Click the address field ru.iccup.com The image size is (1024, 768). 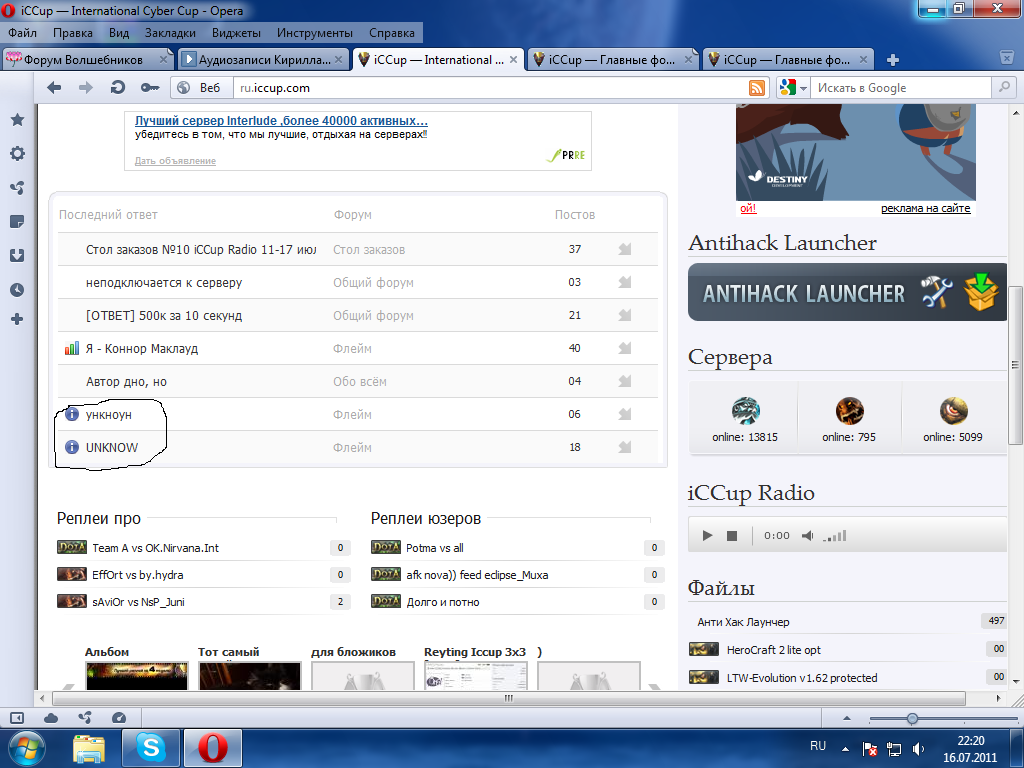[490, 88]
